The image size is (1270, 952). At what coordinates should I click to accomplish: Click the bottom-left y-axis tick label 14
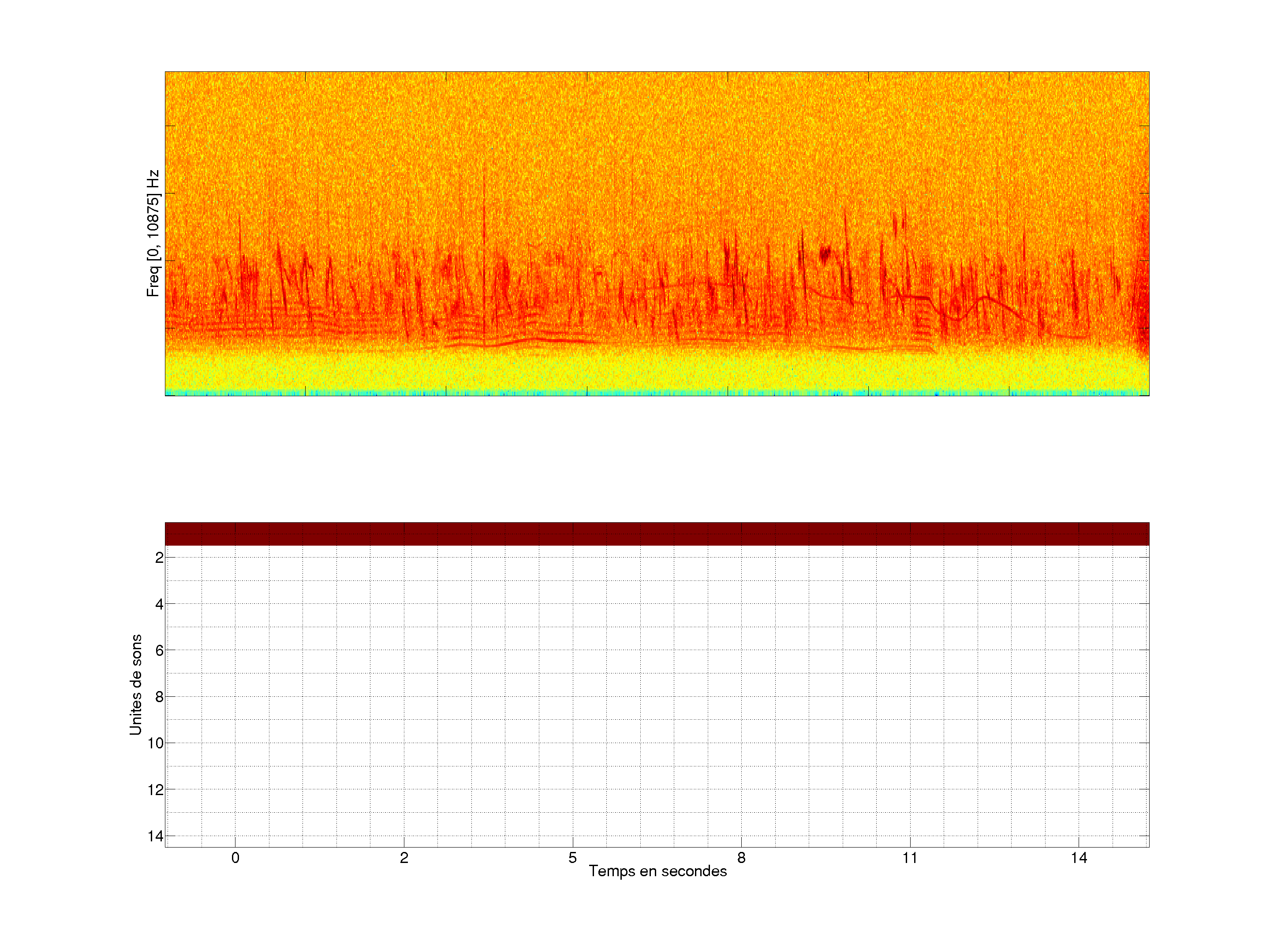coord(156,836)
